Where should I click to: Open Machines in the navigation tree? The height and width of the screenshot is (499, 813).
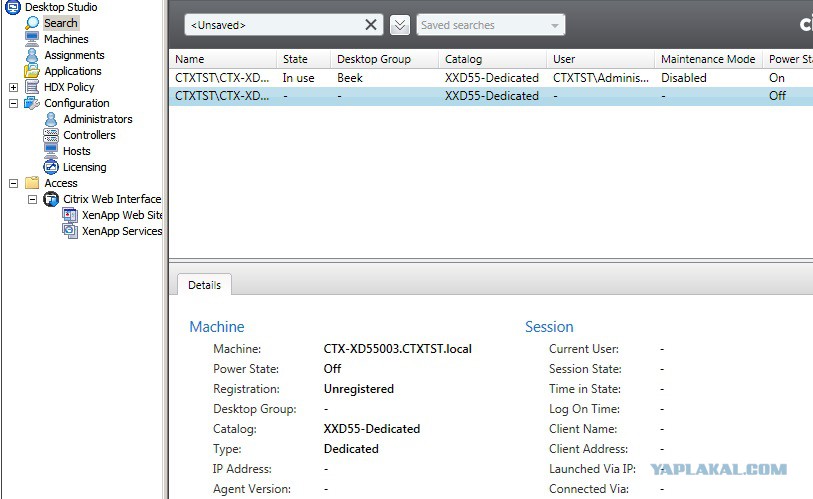[66, 39]
